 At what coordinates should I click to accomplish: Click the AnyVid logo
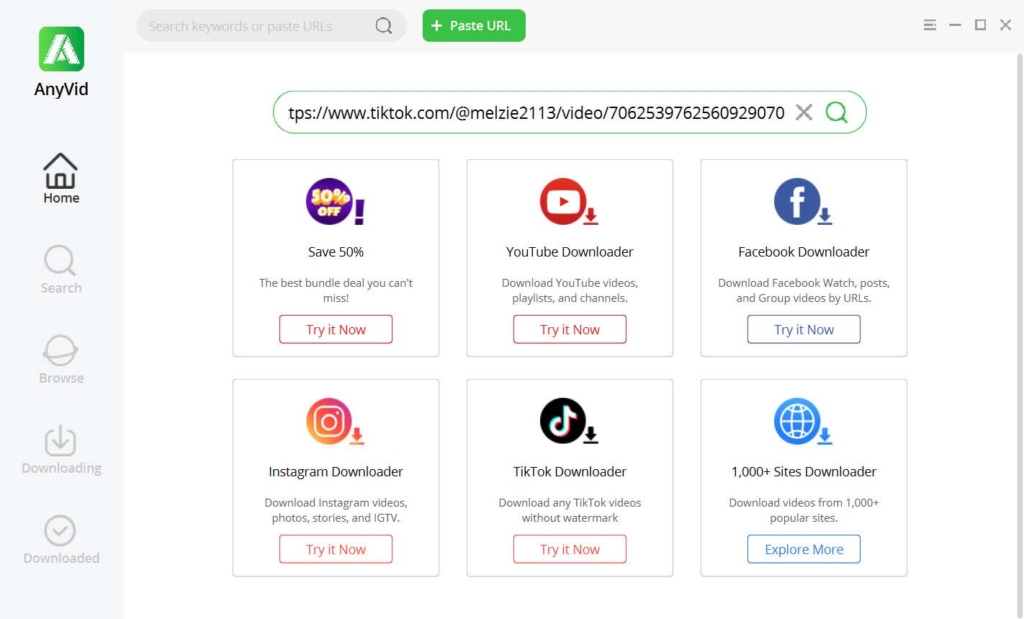coord(60,48)
